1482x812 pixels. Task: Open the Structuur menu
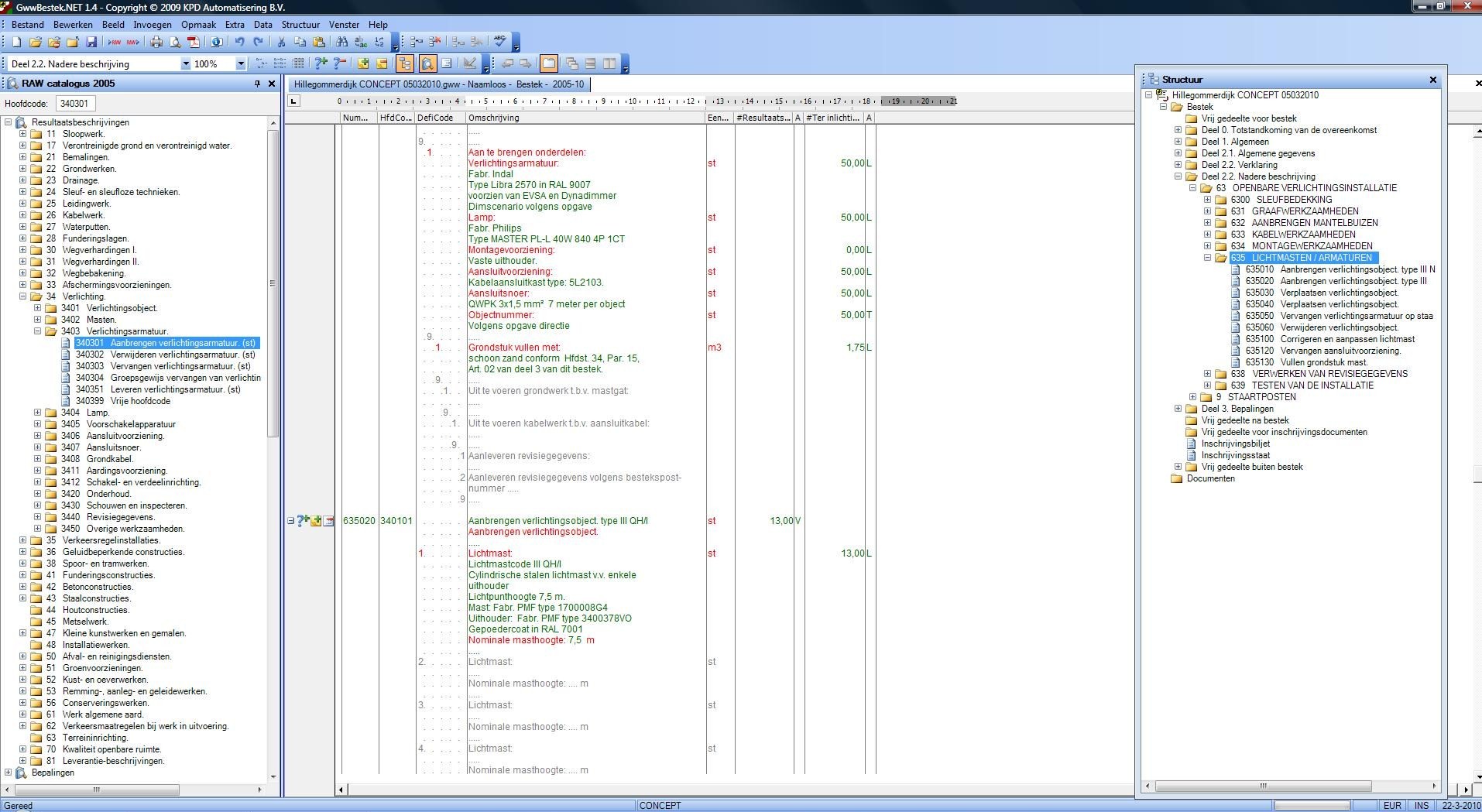coord(300,25)
